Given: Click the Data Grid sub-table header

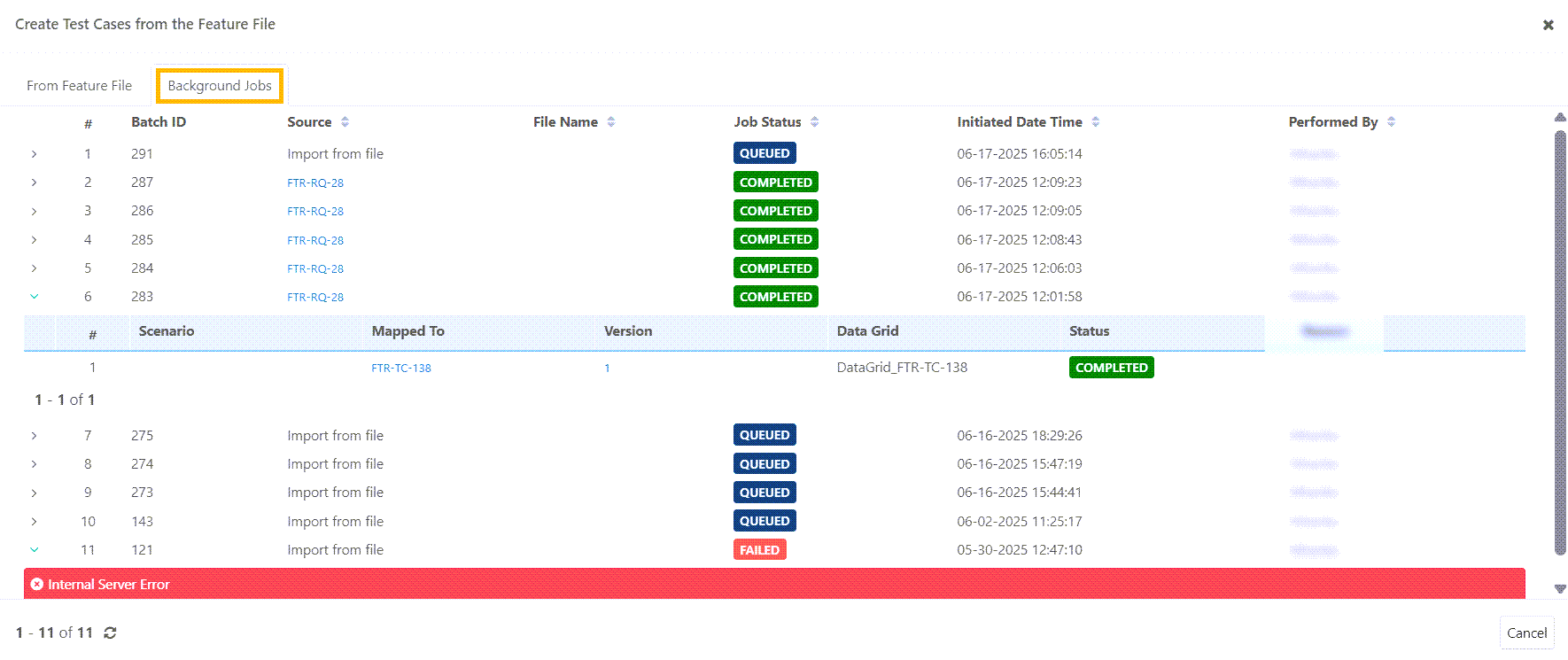Looking at the screenshot, I should (x=867, y=331).
